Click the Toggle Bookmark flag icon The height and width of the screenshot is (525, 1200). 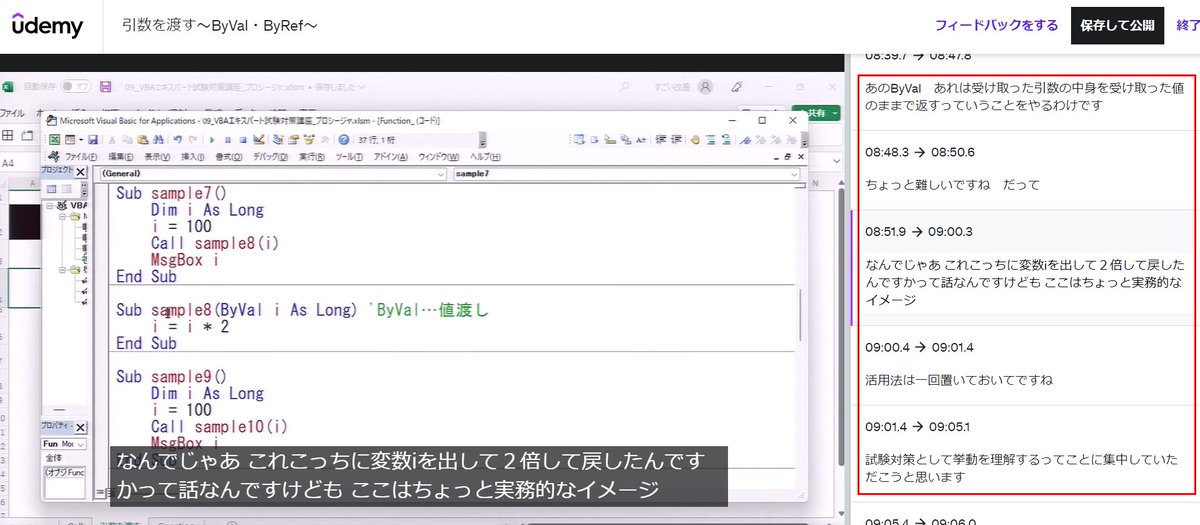tap(745, 139)
